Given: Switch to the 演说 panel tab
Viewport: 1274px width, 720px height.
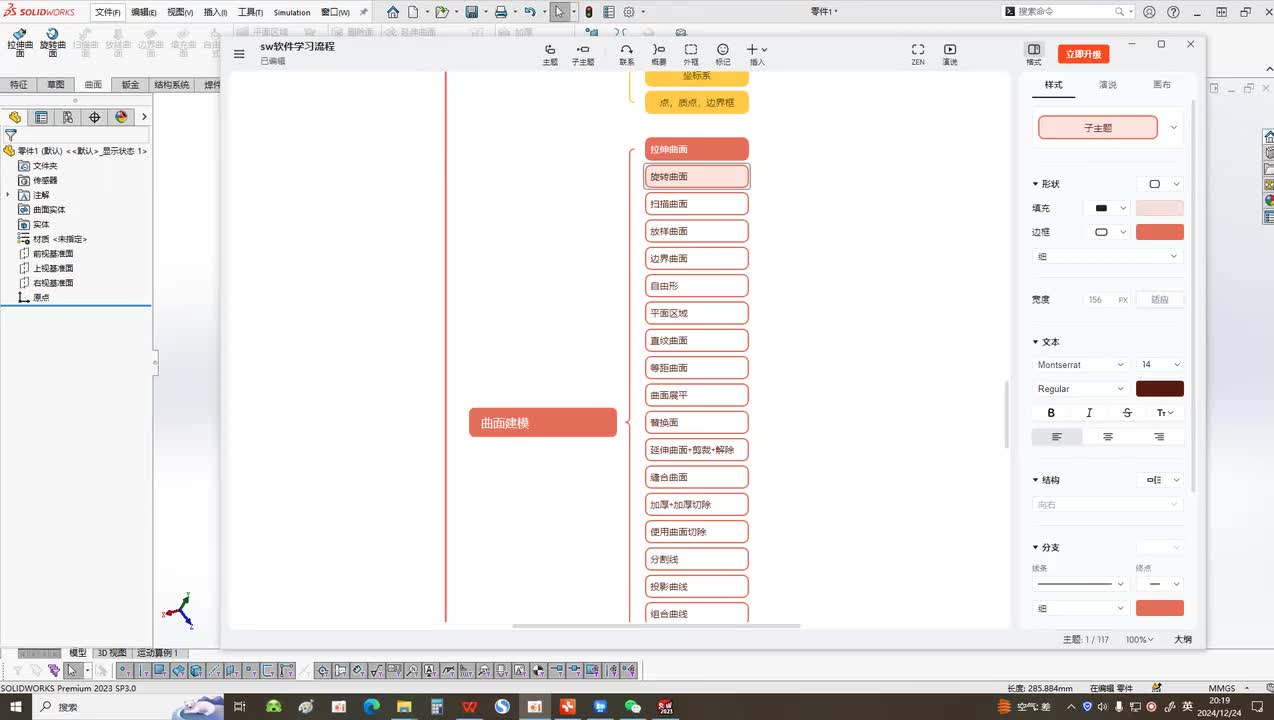Looking at the screenshot, I should (1108, 85).
